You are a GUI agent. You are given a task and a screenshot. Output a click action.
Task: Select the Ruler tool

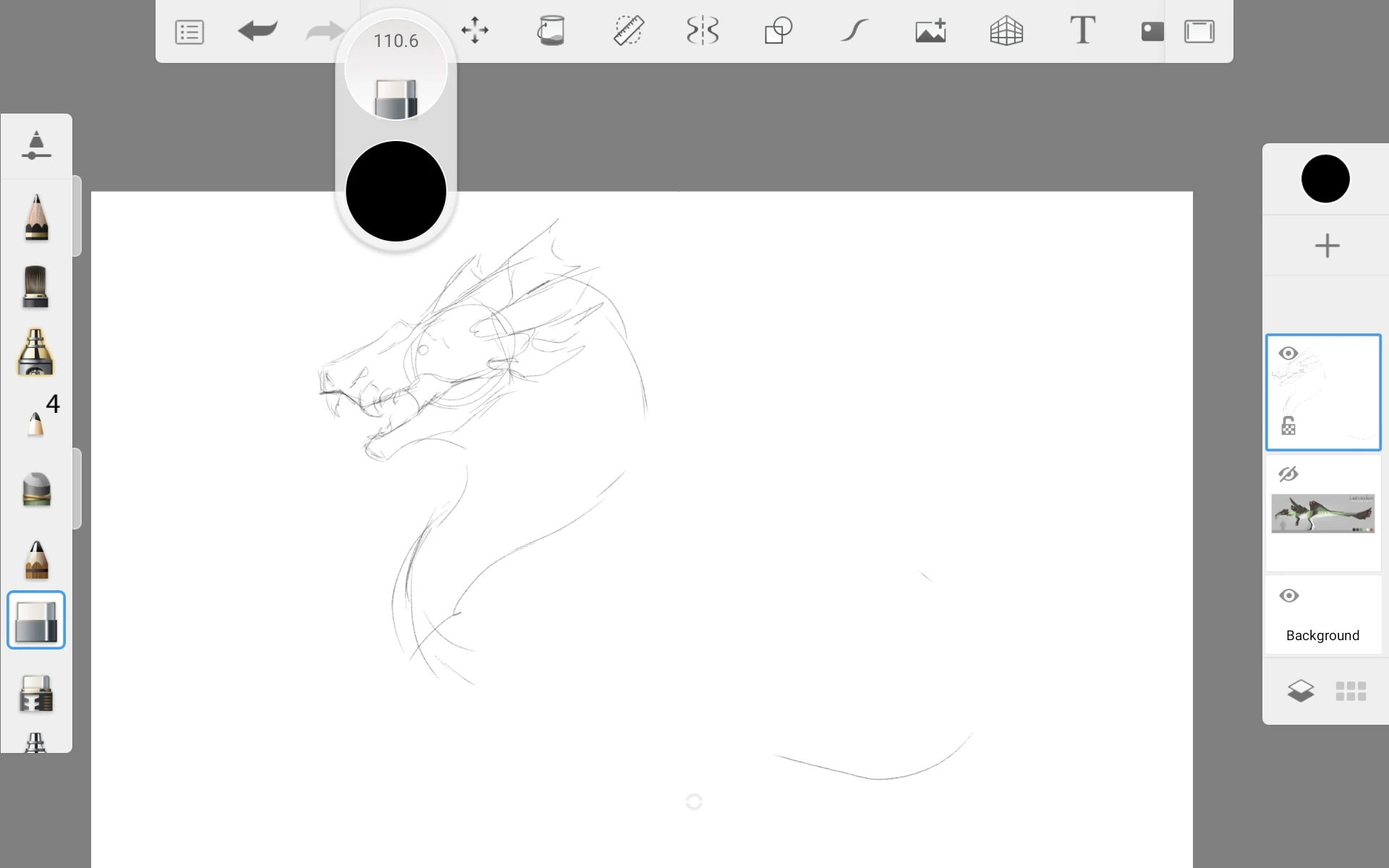point(629,31)
